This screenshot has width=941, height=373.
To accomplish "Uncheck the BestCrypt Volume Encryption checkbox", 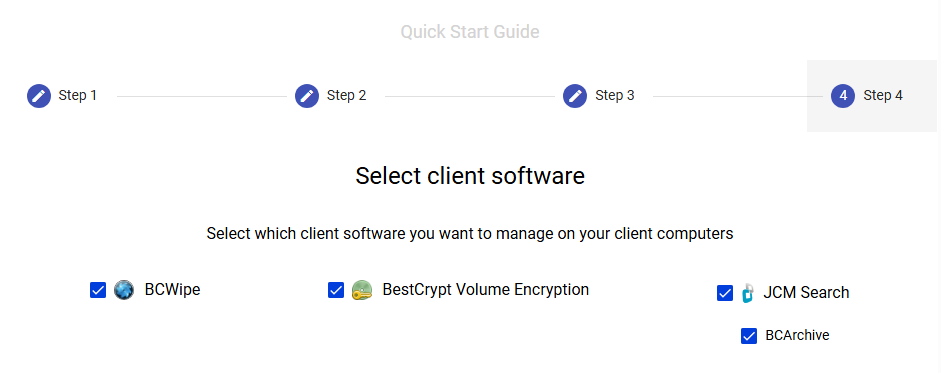I will pyautogui.click(x=336, y=290).
